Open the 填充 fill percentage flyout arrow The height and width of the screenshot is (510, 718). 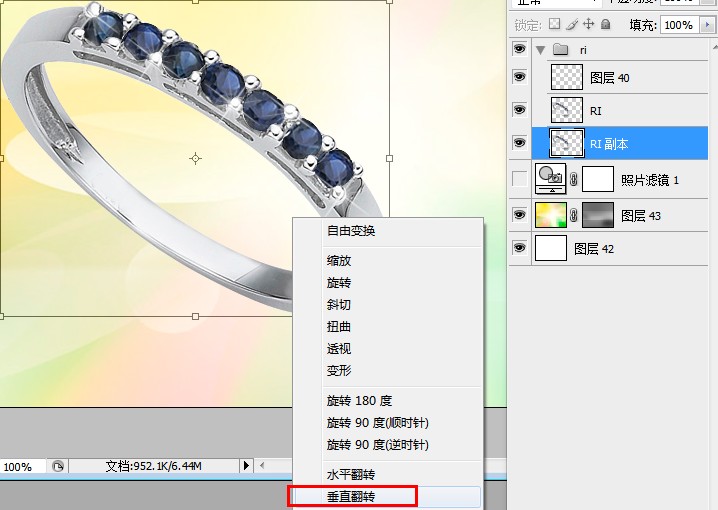click(x=707, y=25)
